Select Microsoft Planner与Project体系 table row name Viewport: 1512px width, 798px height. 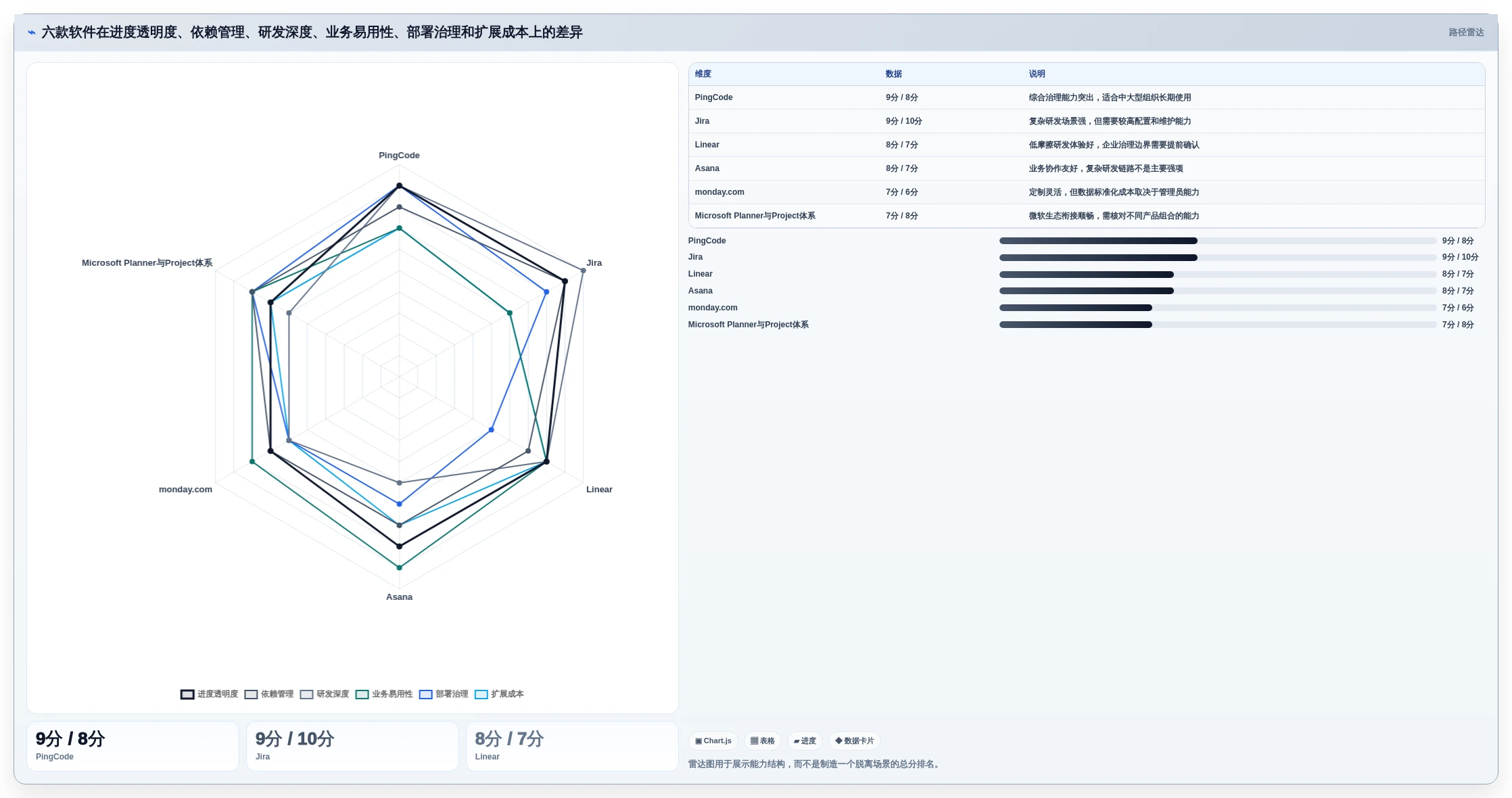coord(755,216)
